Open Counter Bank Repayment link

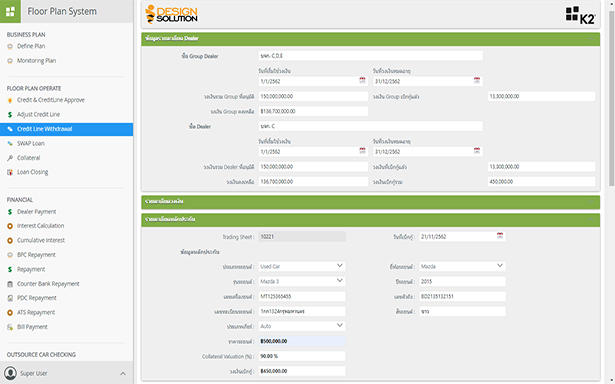coord(48,284)
